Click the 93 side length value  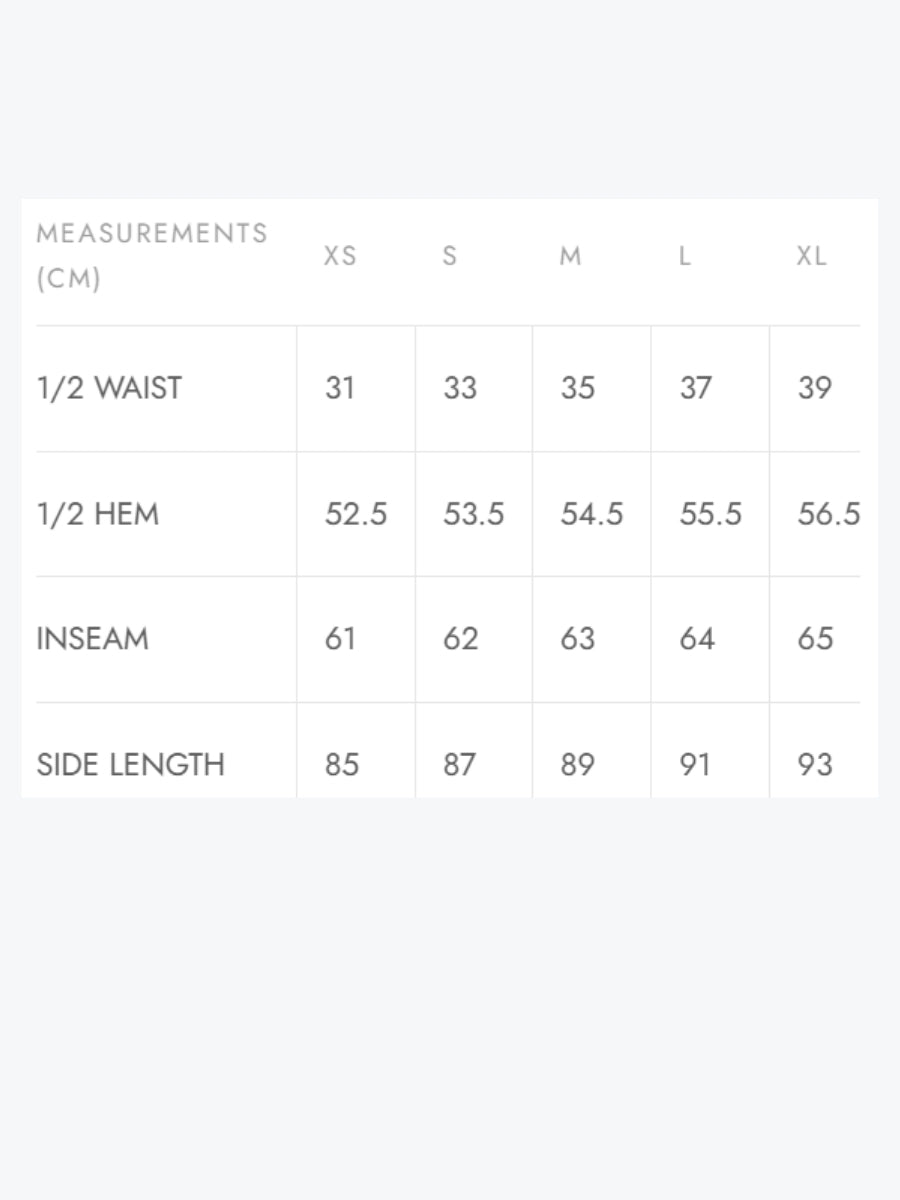[x=815, y=765]
